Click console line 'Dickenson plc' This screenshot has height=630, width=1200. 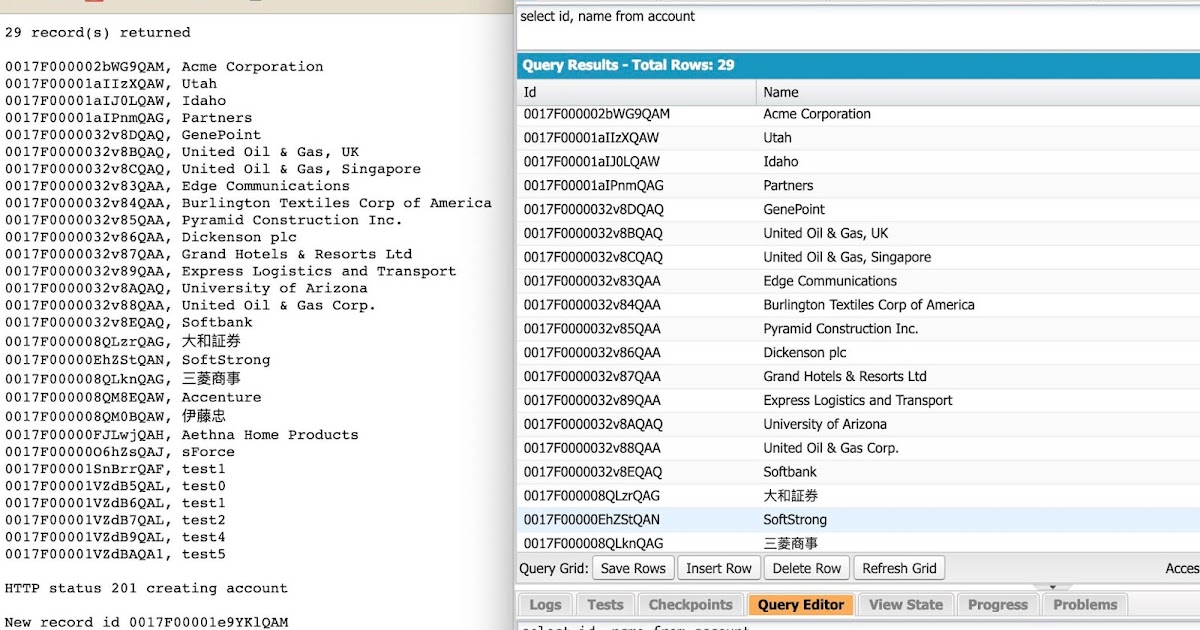tap(151, 237)
